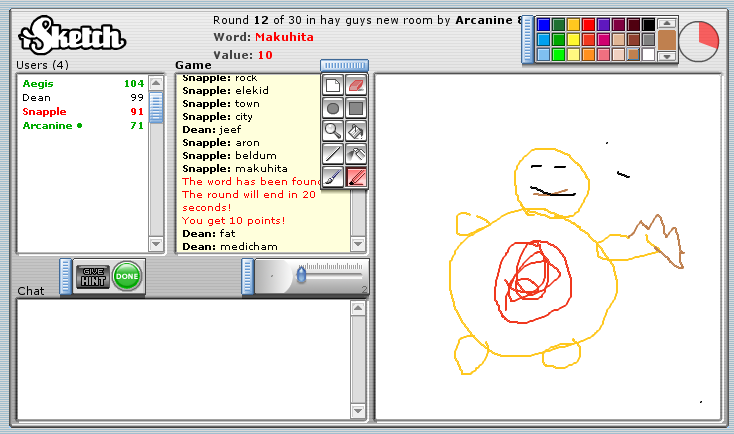Click the 'Dean: jeef' game log line
734x434 pixels.
click(212, 130)
